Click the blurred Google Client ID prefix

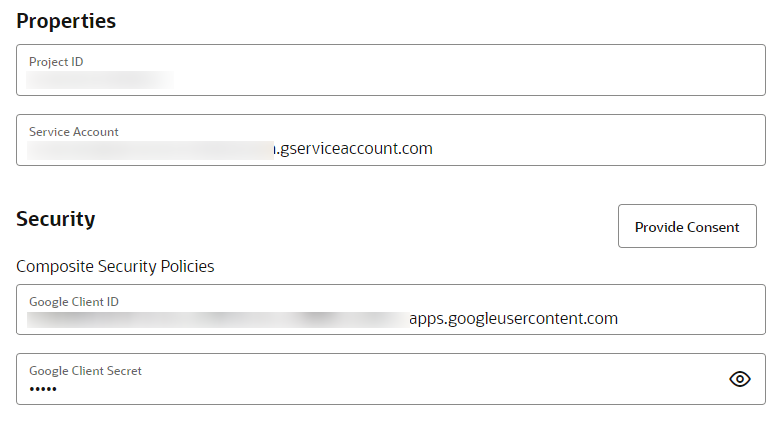pos(215,319)
